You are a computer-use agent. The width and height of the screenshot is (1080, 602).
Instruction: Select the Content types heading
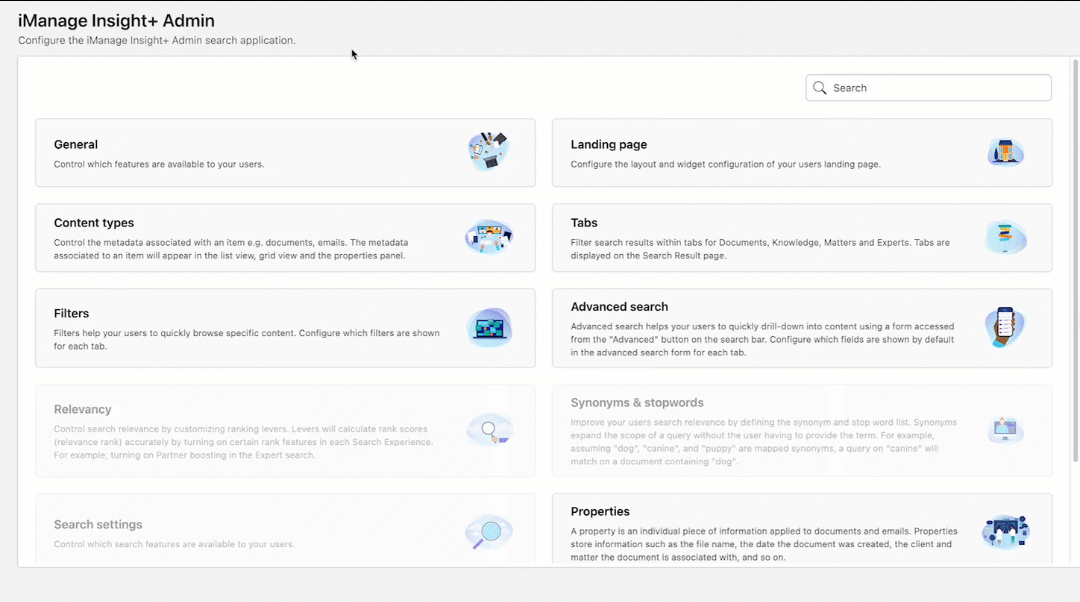pyautogui.click(x=94, y=223)
